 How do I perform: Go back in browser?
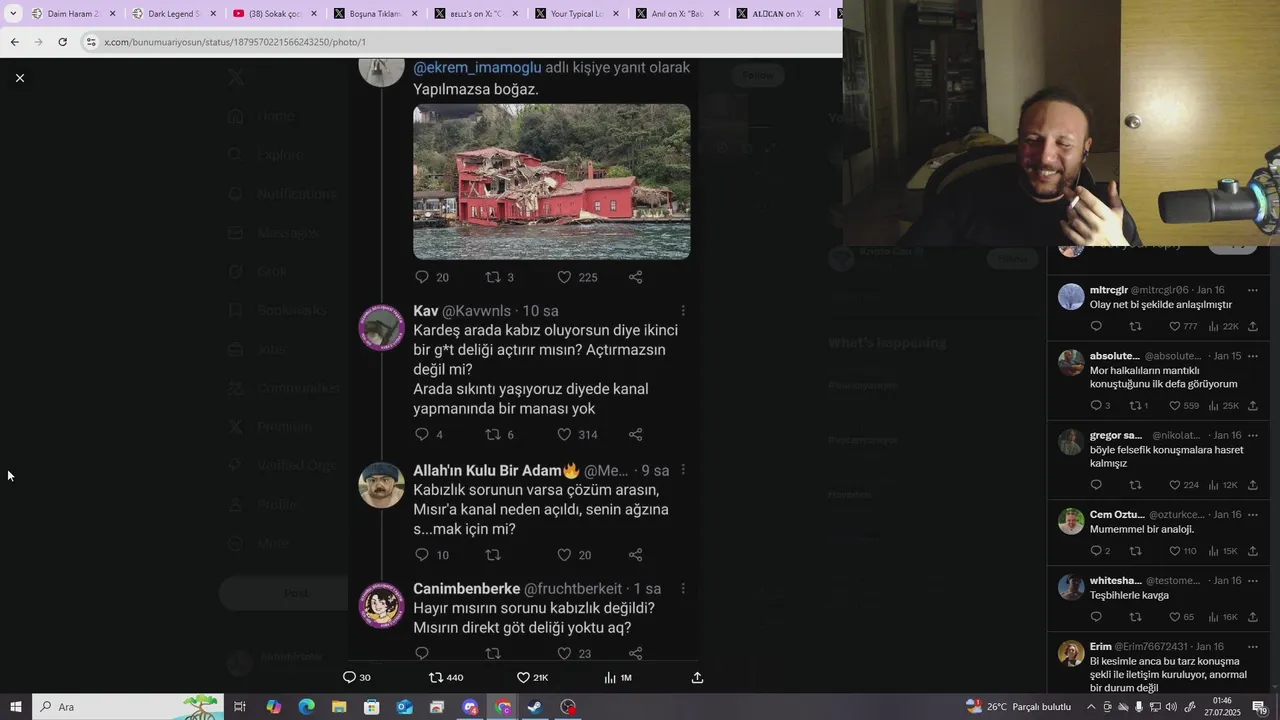coord(14,42)
